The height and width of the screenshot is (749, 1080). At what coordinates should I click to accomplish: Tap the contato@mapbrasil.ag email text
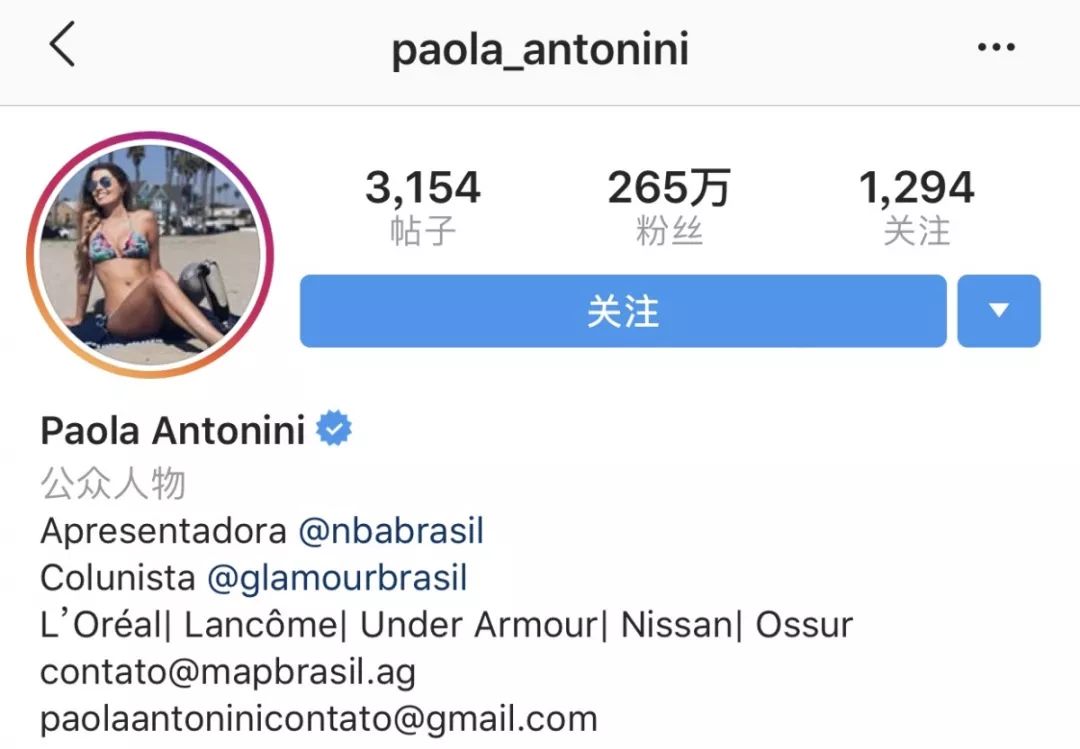click(x=228, y=673)
